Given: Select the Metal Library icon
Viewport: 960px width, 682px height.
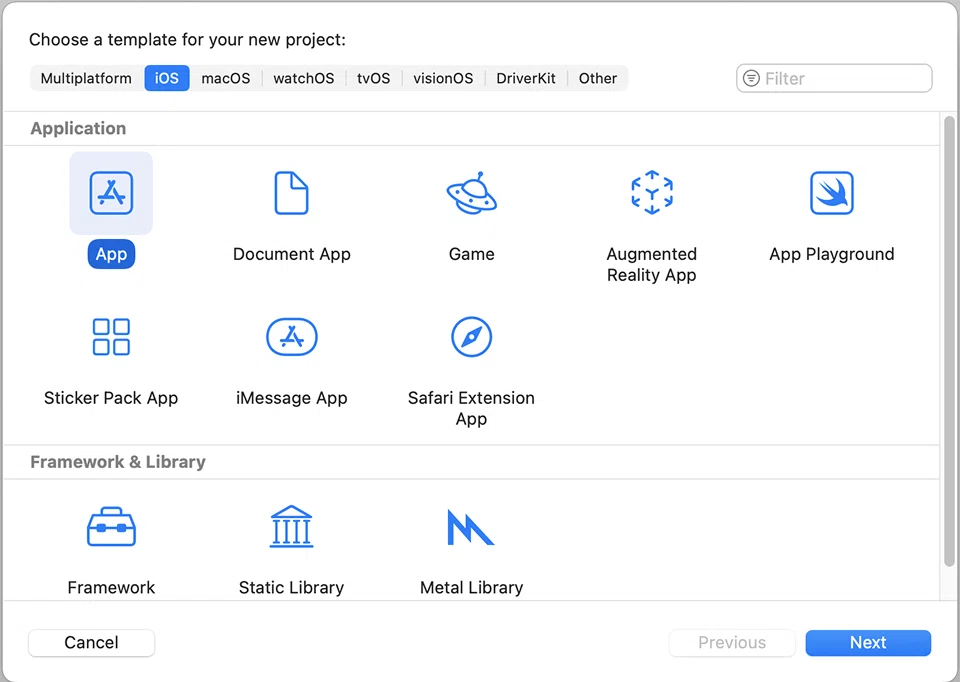Looking at the screenshot, I should [470, 526].
